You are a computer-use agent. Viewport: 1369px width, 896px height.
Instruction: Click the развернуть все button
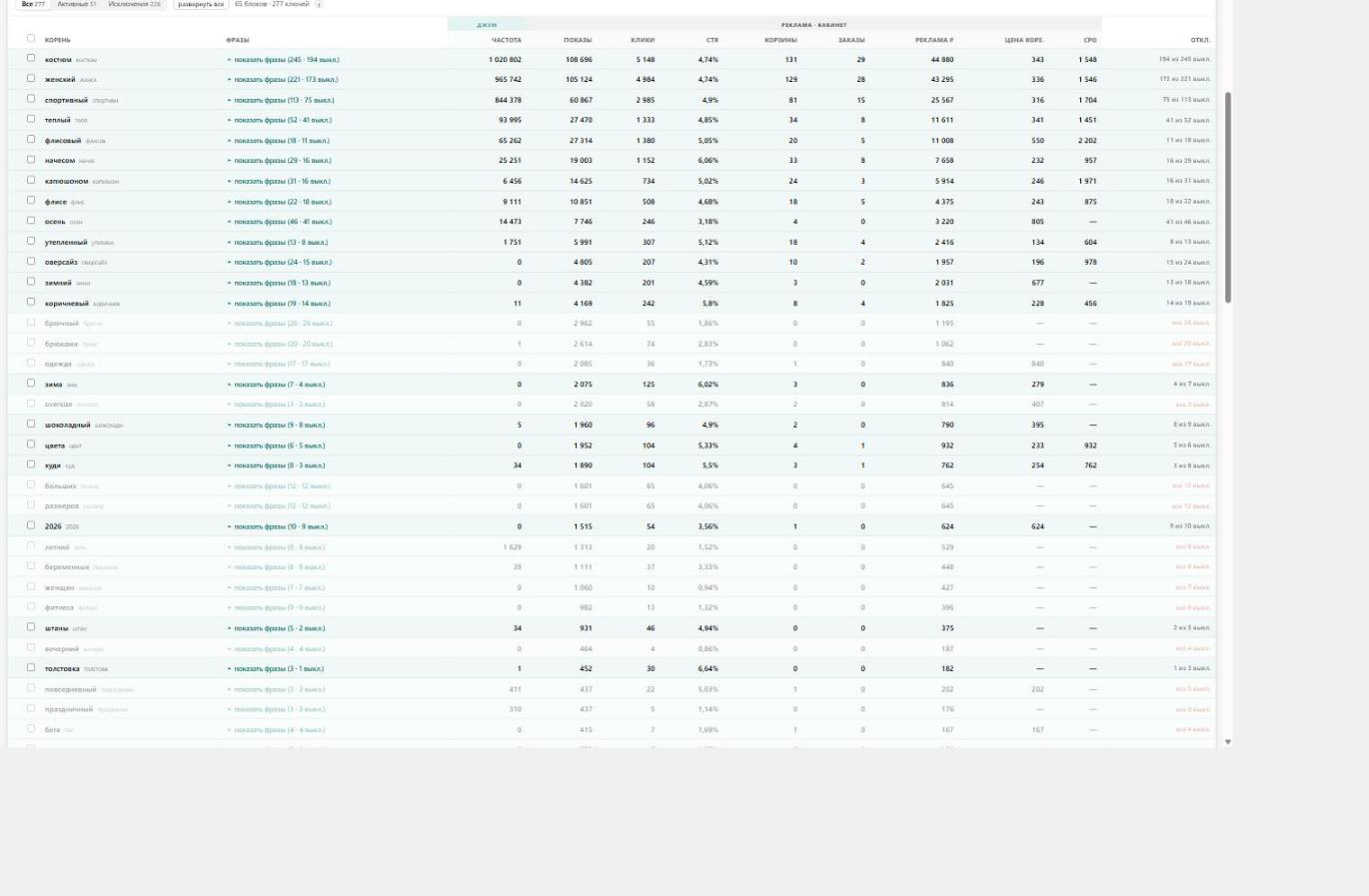pos(201,4)
